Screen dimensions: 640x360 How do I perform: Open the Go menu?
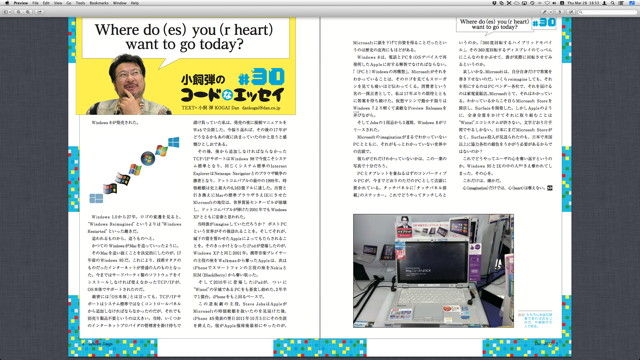[68, 3]
